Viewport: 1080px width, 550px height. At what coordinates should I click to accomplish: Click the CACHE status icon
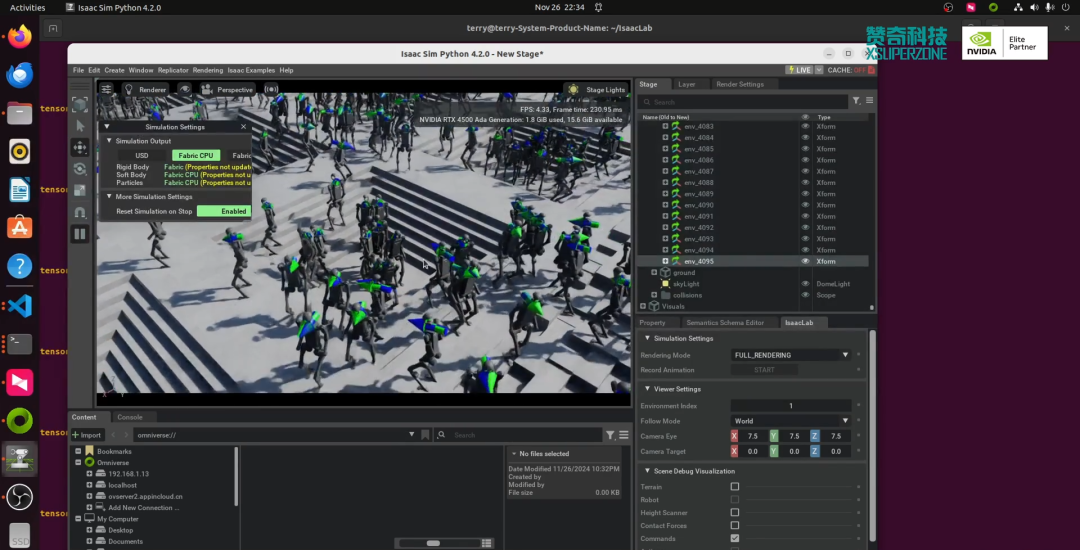point(871,70)
